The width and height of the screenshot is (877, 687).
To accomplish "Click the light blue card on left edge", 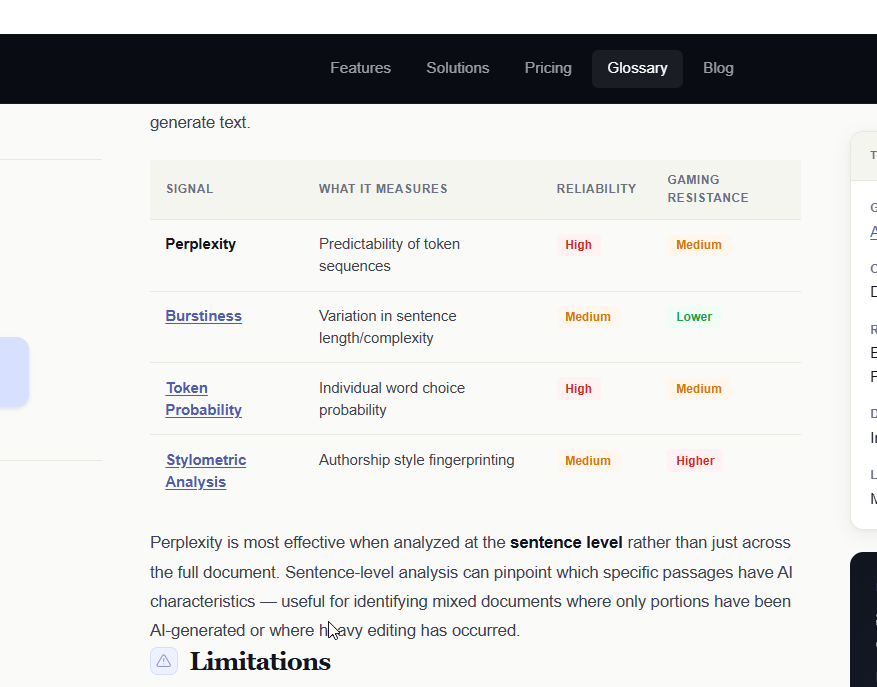I will coord(14,372).
